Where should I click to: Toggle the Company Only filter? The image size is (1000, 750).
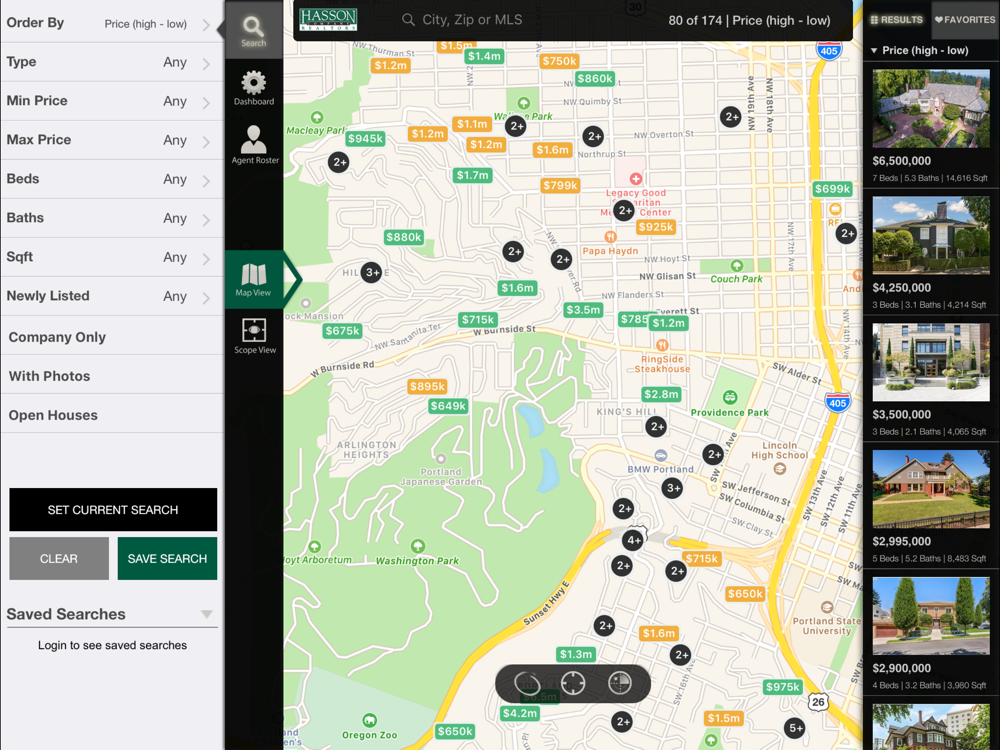pyautogui.click(x=112, y=337)
